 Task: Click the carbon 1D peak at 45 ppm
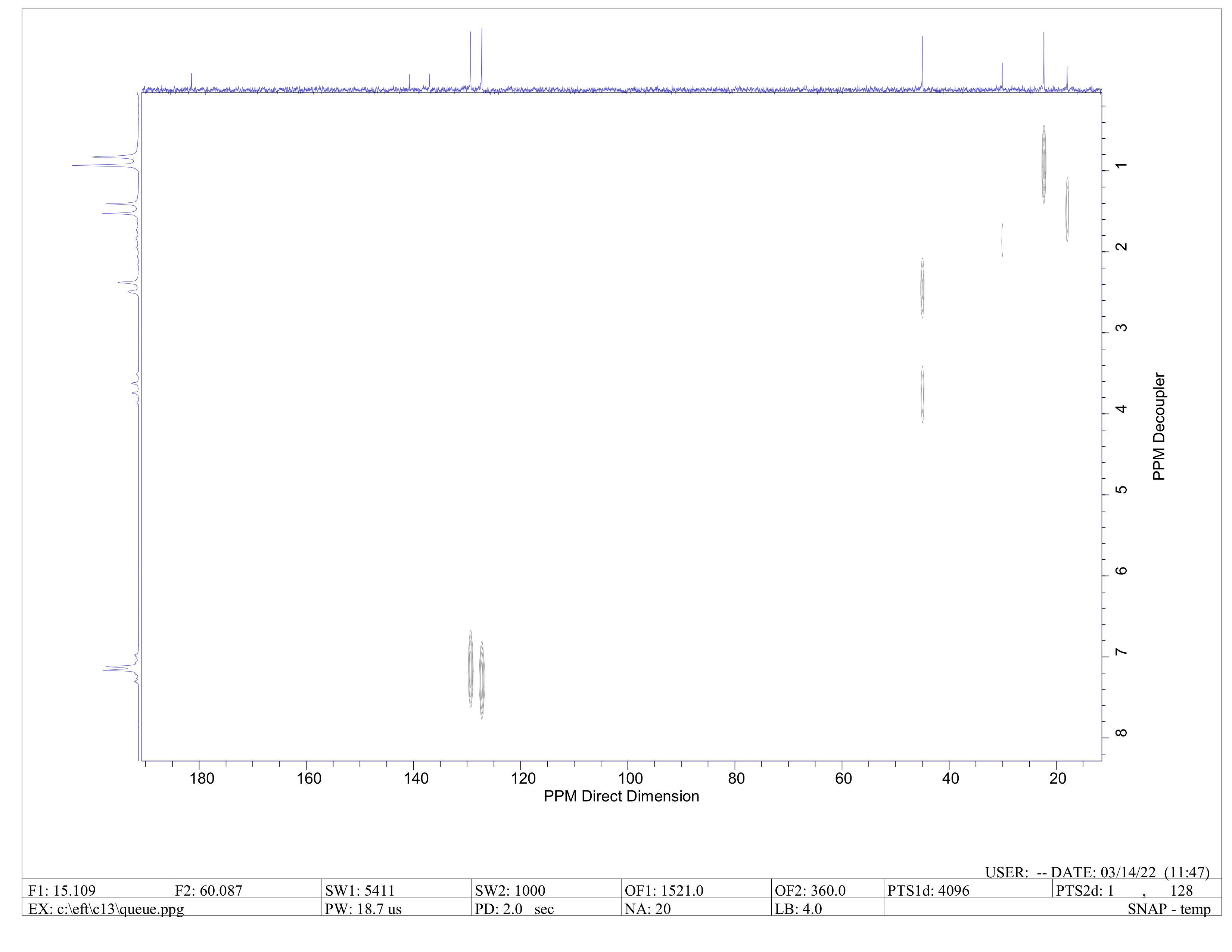[922, 63]
